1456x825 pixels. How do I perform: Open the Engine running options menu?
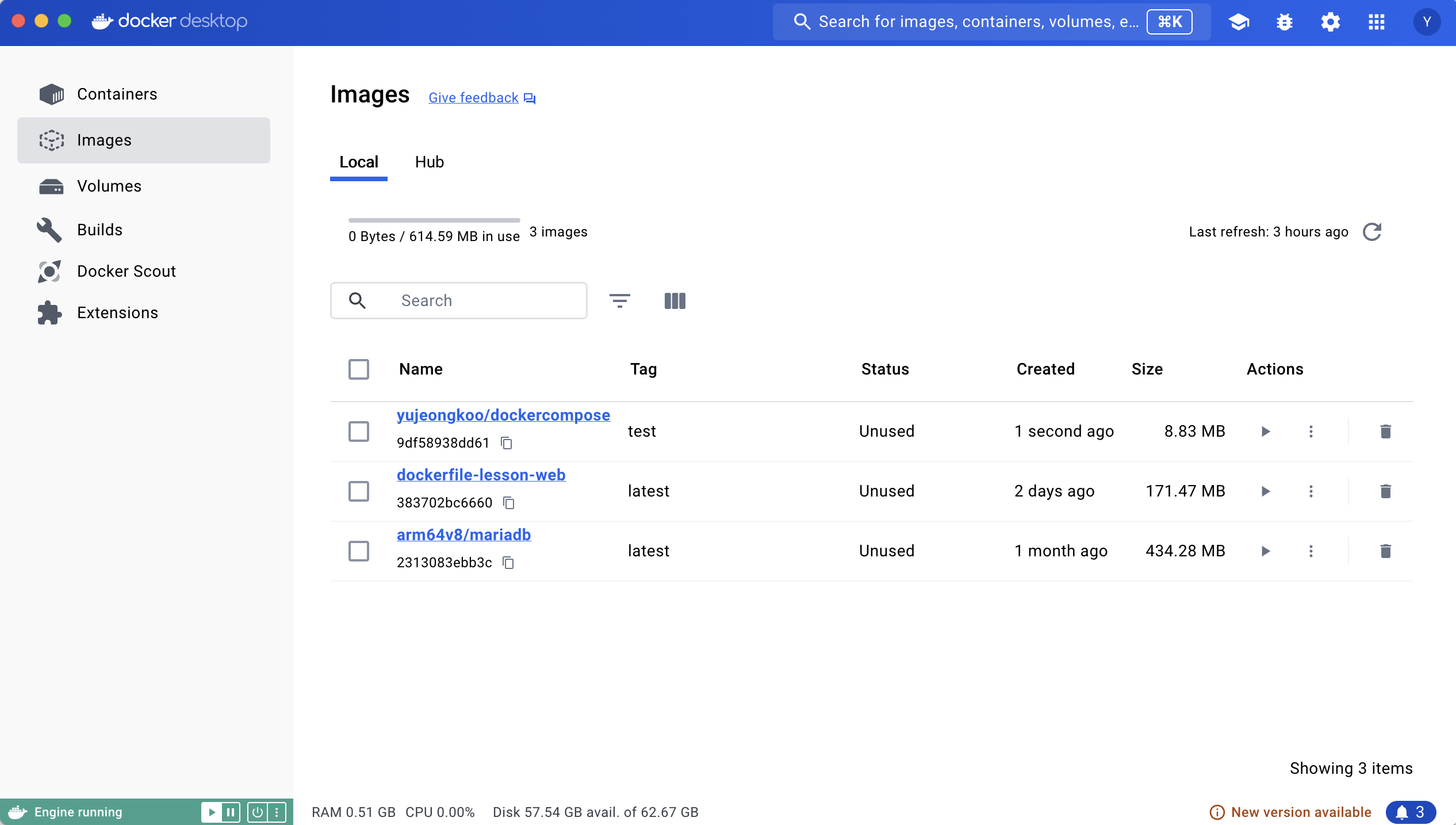[277, 812]
